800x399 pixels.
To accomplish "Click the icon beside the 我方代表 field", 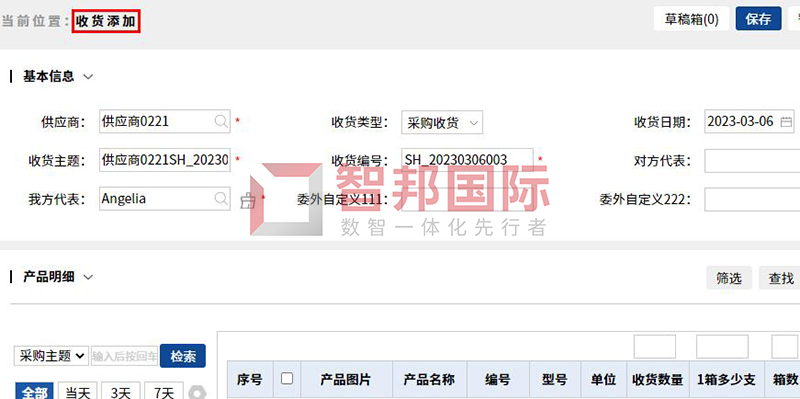I will (248, 201).
